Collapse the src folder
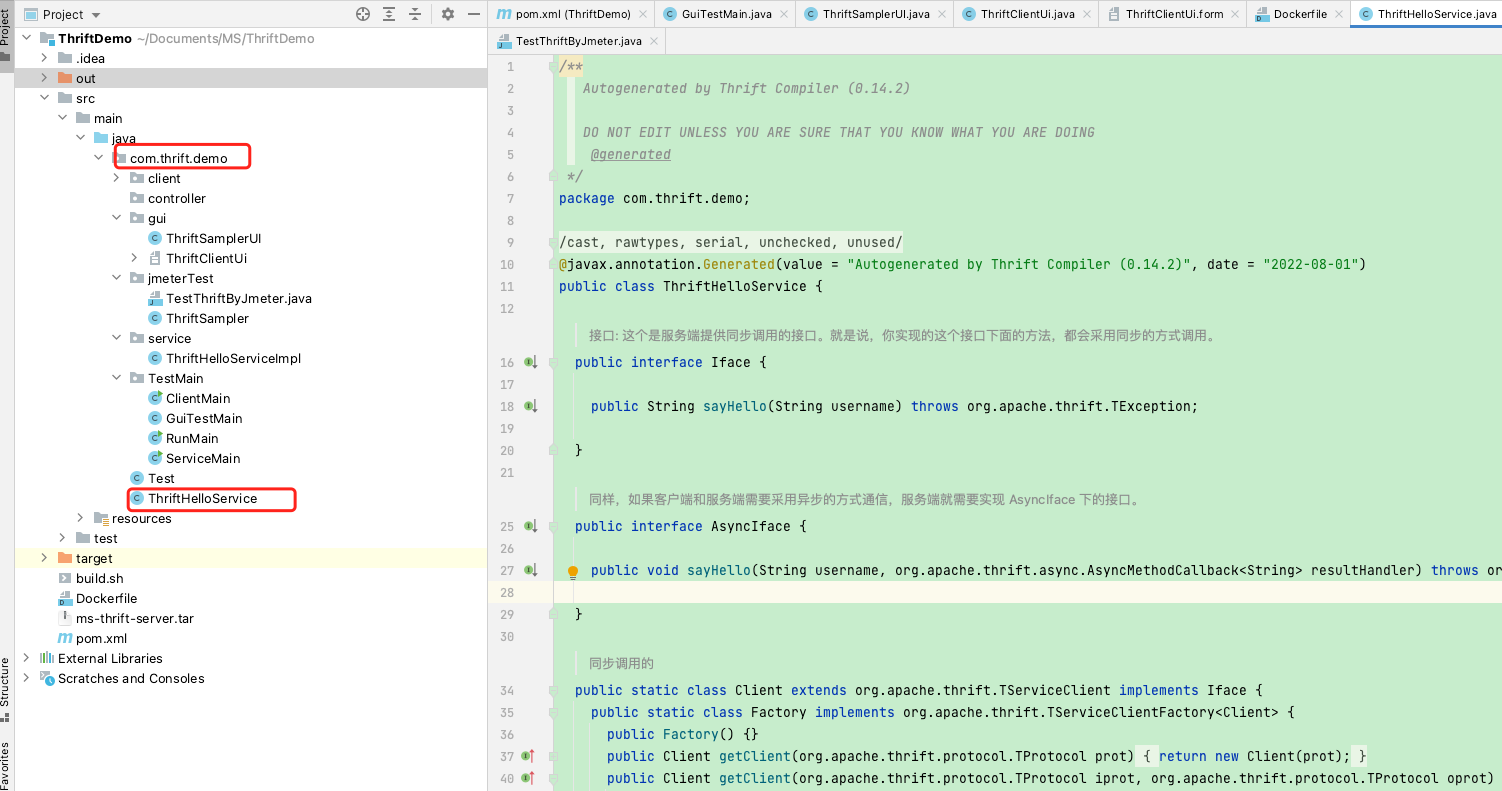The width and height of the screenshot is (1502, 791). coord(44,98)
